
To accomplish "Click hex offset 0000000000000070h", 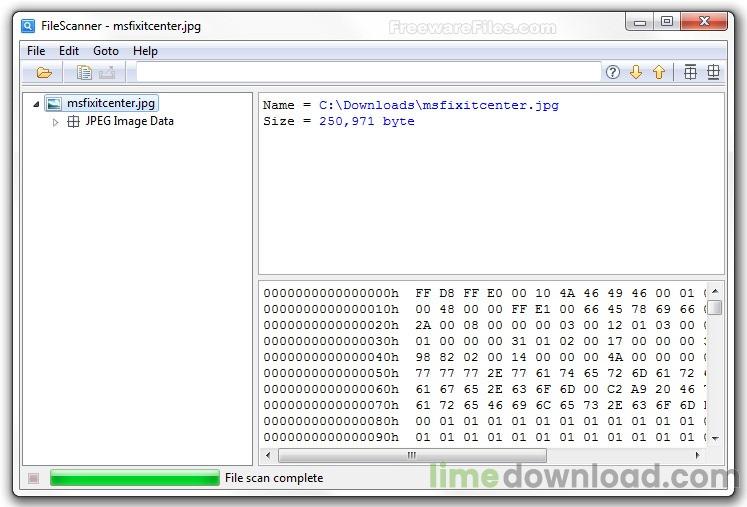I will click(331, 405).
